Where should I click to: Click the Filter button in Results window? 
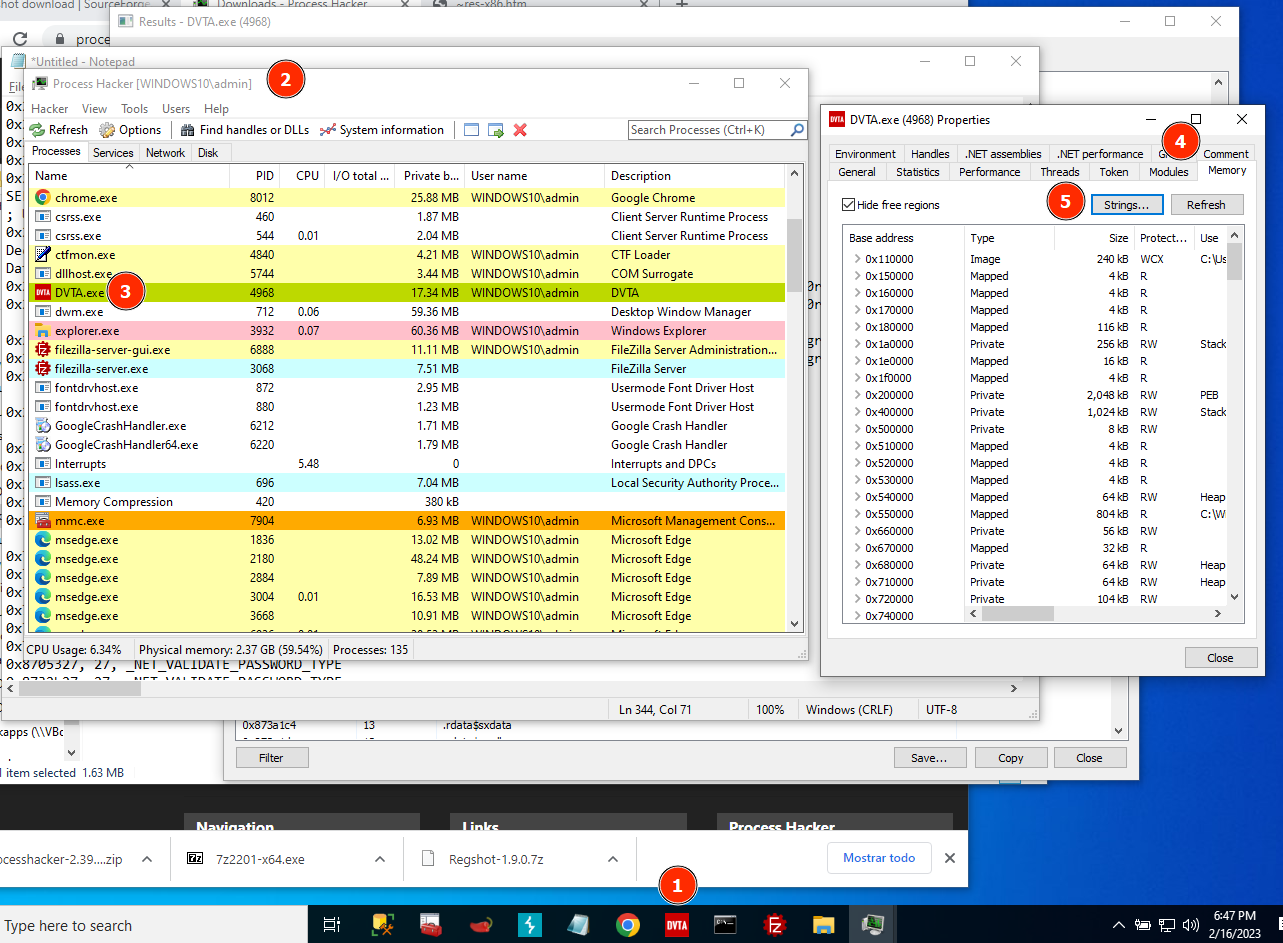[x=272, y=758]
